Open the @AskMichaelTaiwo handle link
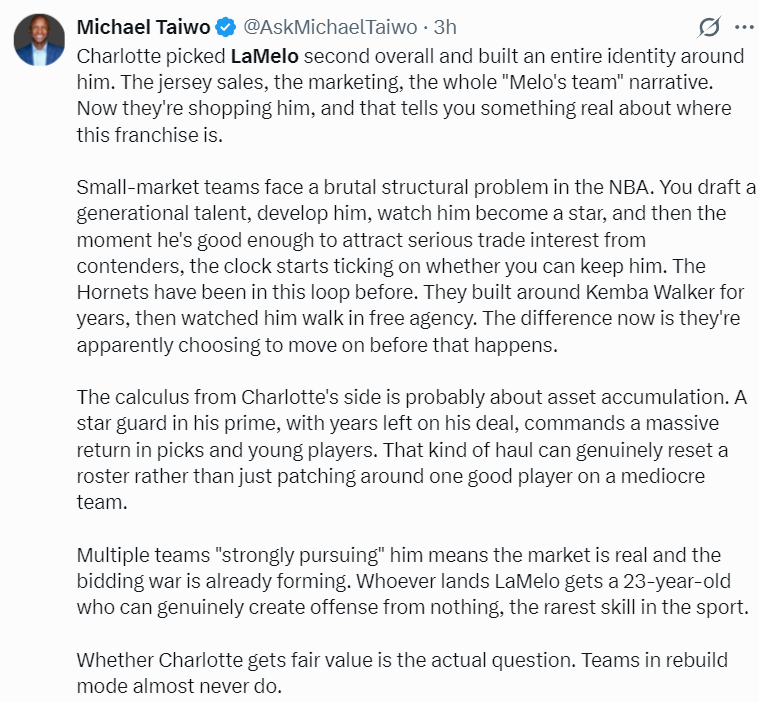Screen dimensions: 759x702 330,27
